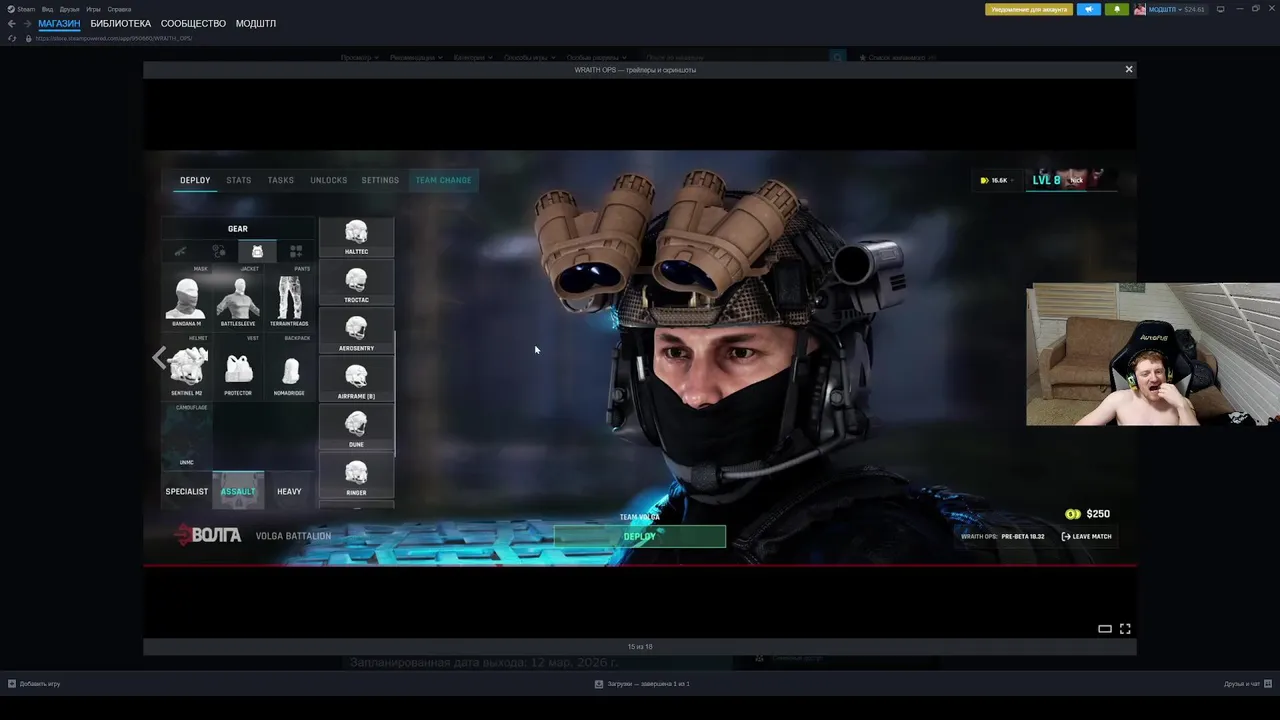The image size is (1280, 720).
Task: Click the yellow account notification button
Action: pyautogui.click(x=1028, y=9)
